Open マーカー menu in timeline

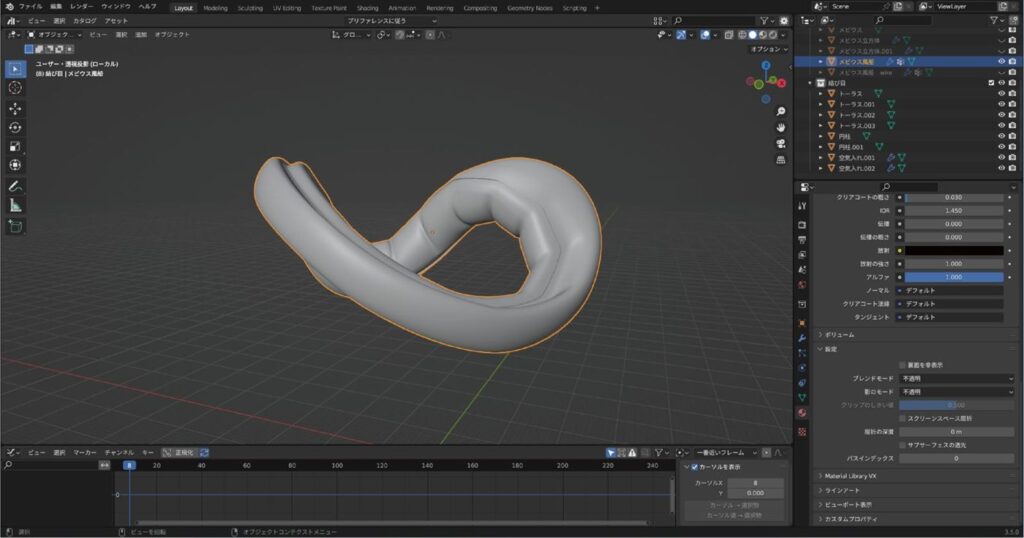[85, 452]
